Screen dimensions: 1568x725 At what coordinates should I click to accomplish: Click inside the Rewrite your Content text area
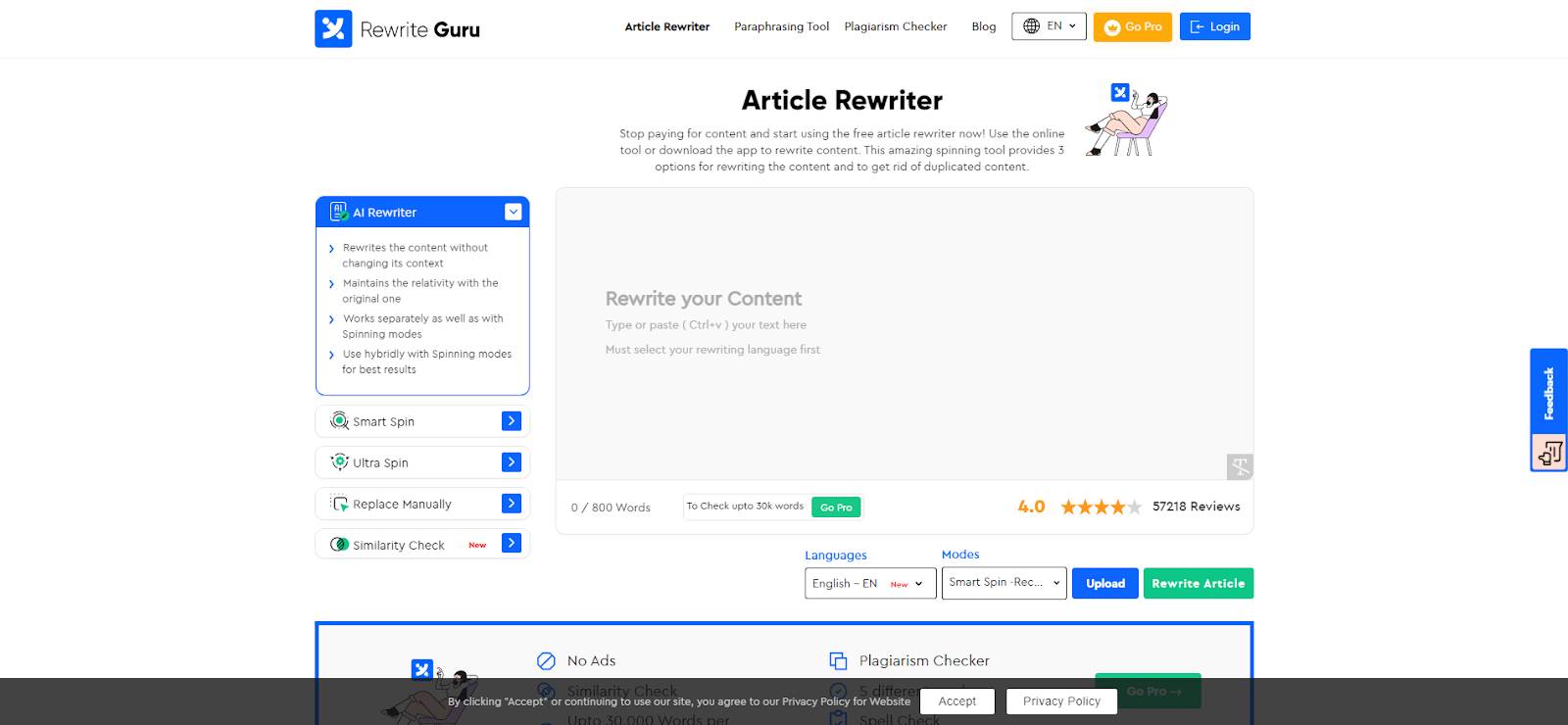[x=905, y=333]
